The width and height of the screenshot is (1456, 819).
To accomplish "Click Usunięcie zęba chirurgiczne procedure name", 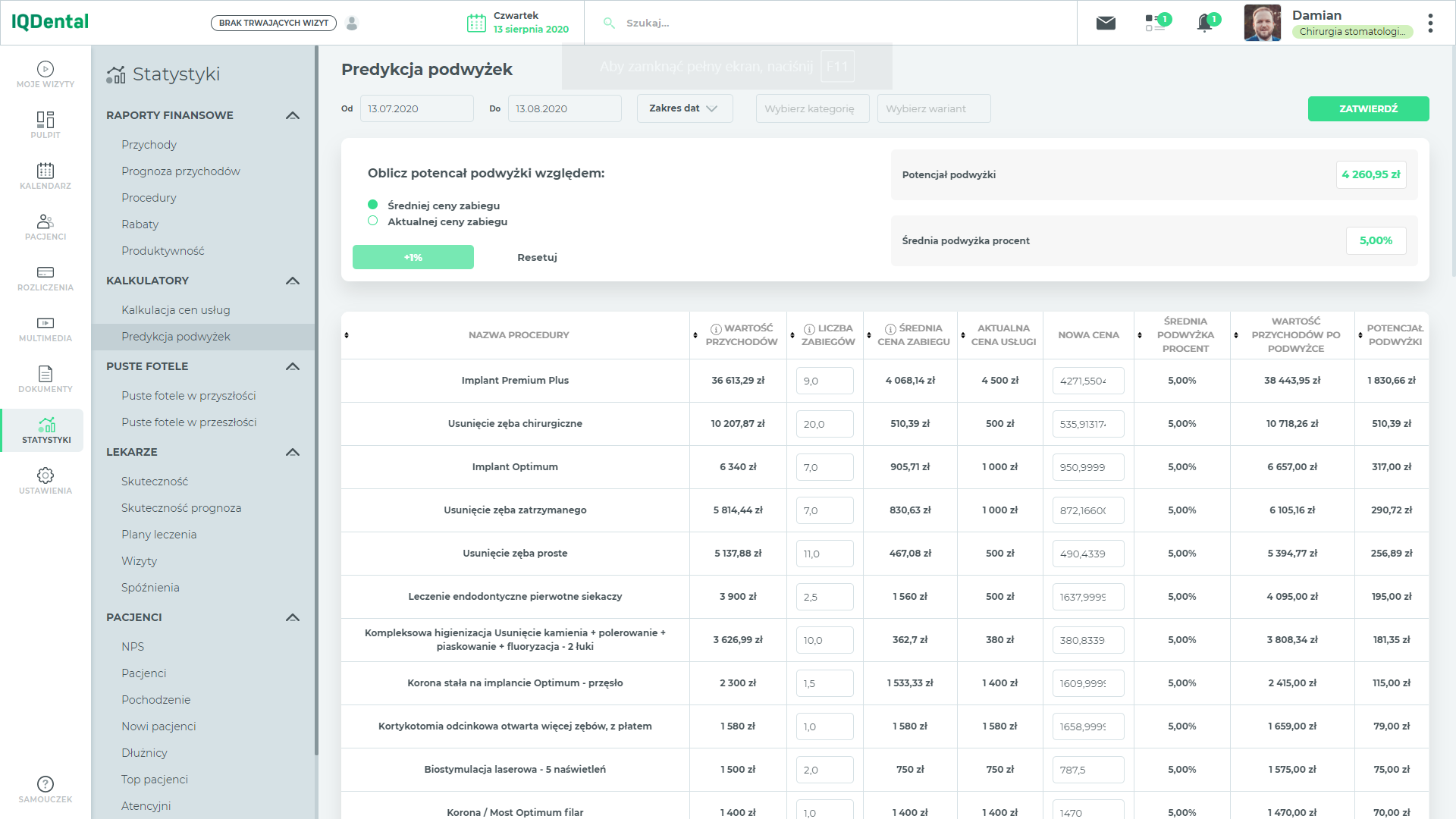I will pyautogui.click(x=515, y=424).
